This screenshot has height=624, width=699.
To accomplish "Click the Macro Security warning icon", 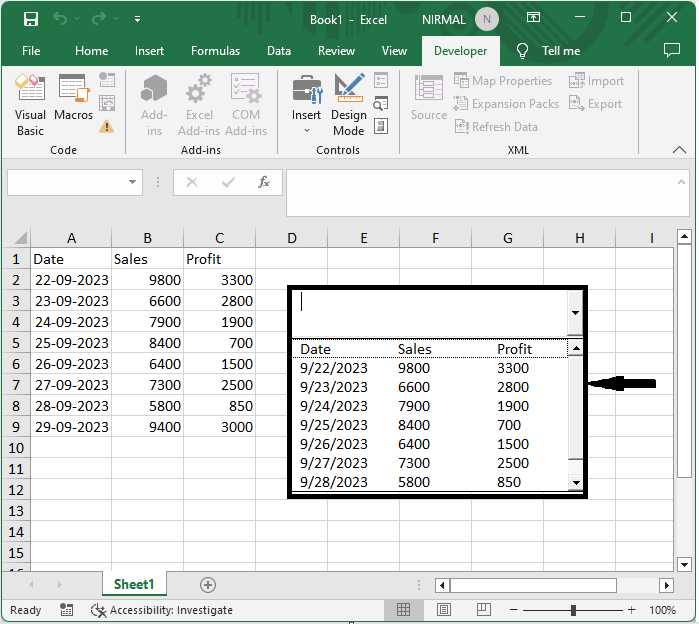I will coord(107,127).
